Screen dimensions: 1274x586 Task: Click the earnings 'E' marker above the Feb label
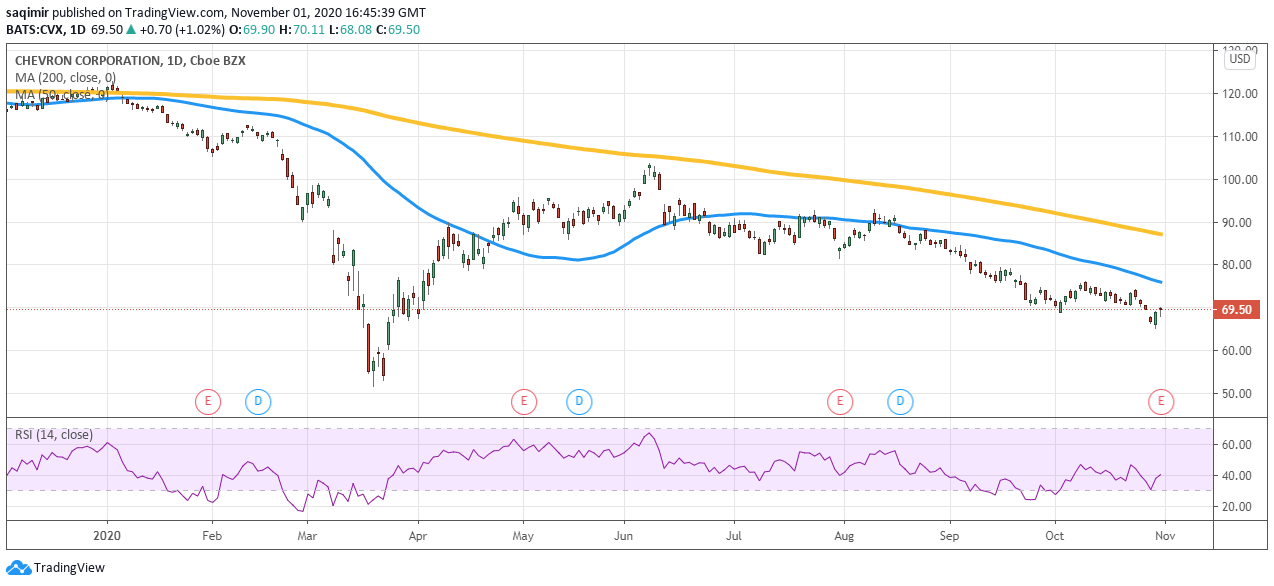pyautogui.click(x=207, y=402)
